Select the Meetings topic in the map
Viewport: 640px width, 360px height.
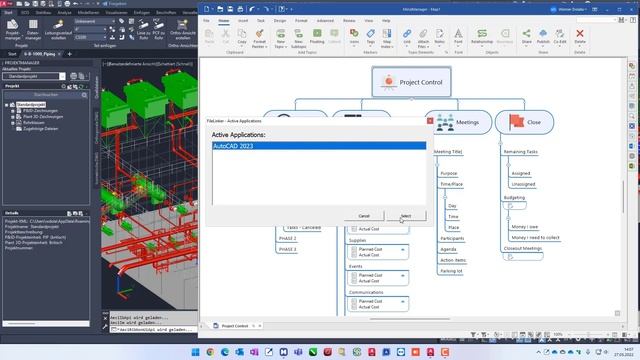pos(458,122)
